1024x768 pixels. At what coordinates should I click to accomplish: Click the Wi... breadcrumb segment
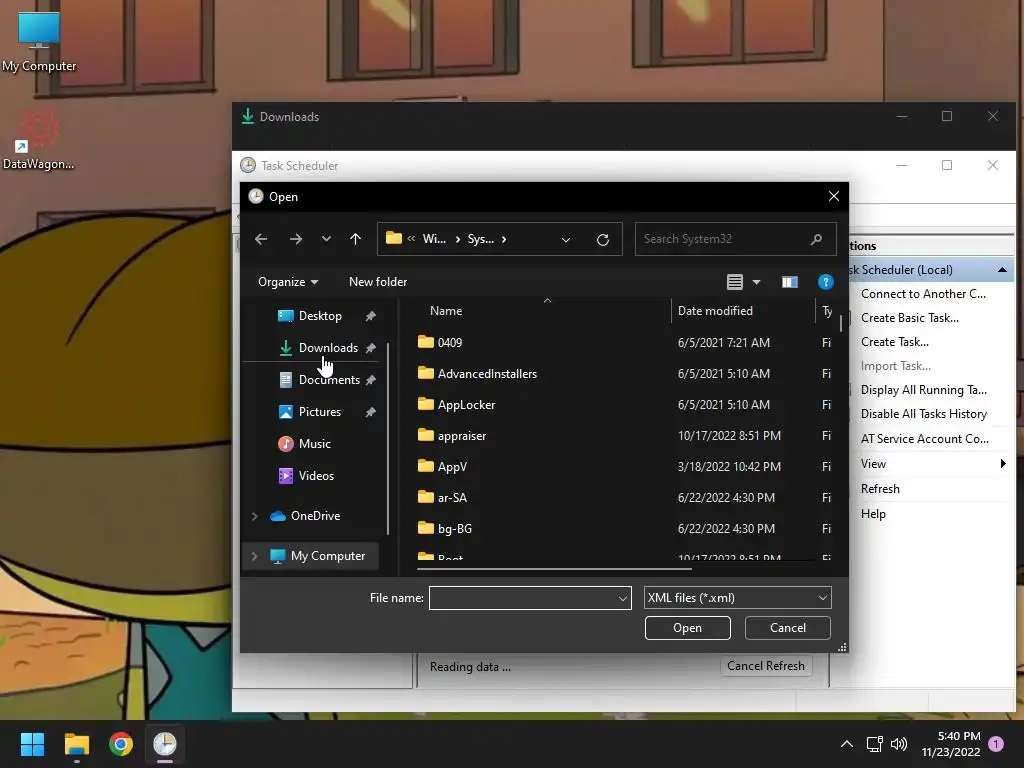click(x=434, y=239)
